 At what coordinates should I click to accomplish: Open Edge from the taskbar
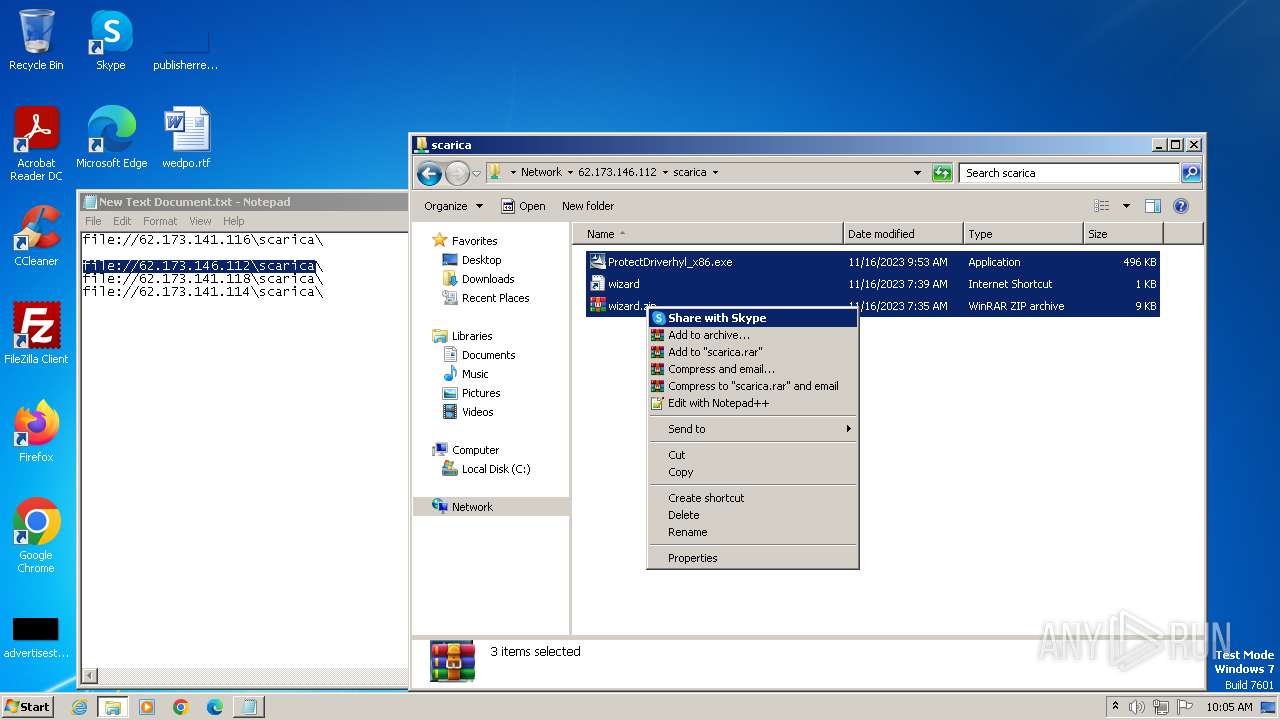[x=215, y=707]
